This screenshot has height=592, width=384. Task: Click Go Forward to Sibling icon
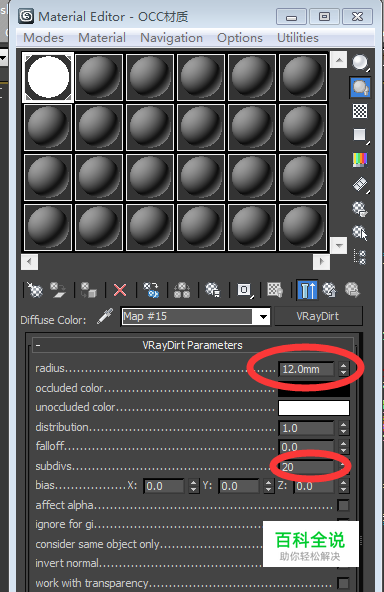(352, 290)
